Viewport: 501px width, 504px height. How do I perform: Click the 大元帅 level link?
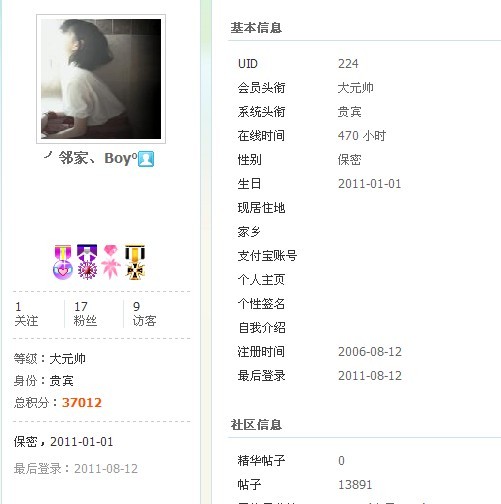pyautogui.click(x=68, y=359)
